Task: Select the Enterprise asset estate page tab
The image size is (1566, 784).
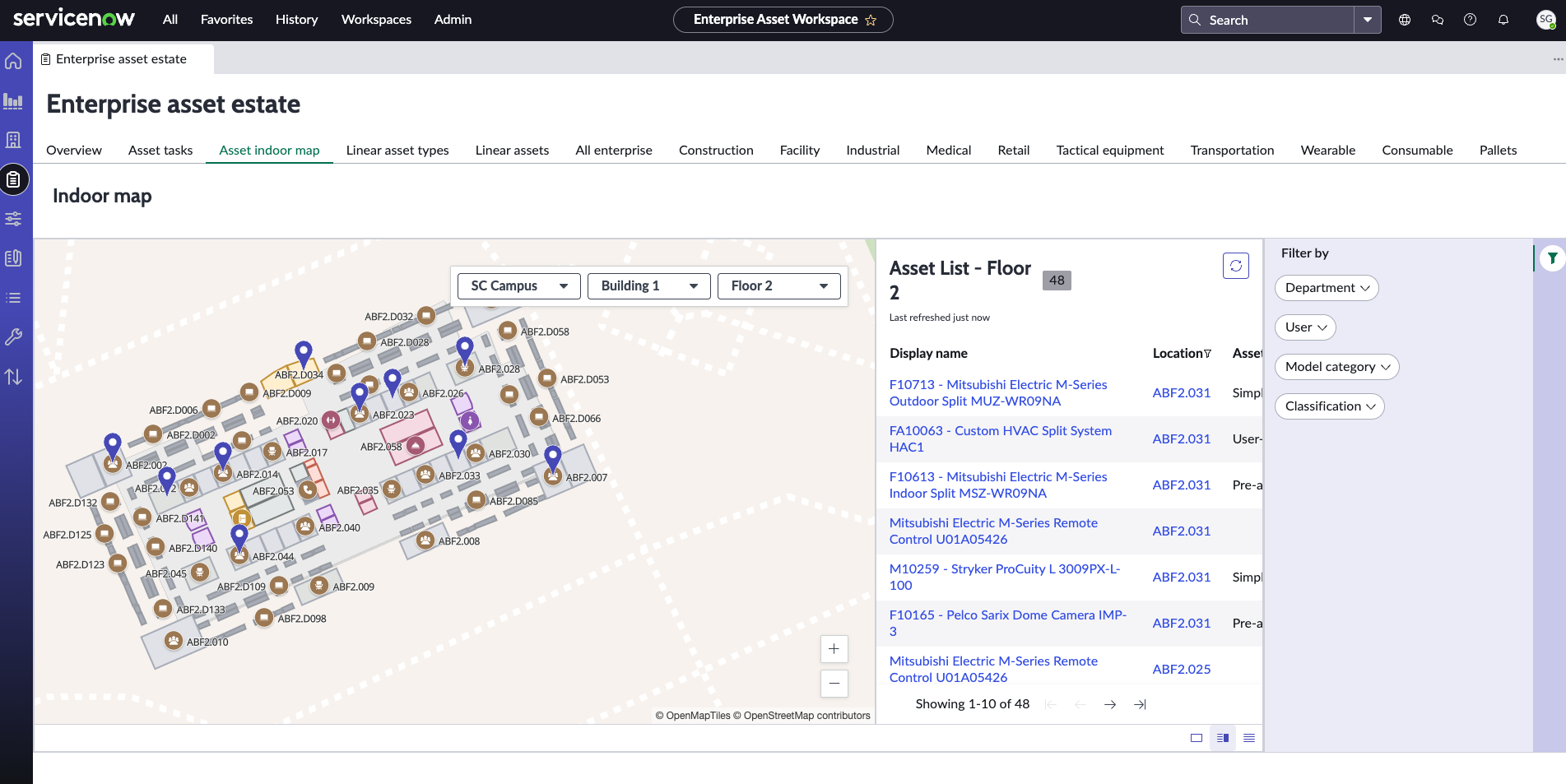Action: pos(123,59)
